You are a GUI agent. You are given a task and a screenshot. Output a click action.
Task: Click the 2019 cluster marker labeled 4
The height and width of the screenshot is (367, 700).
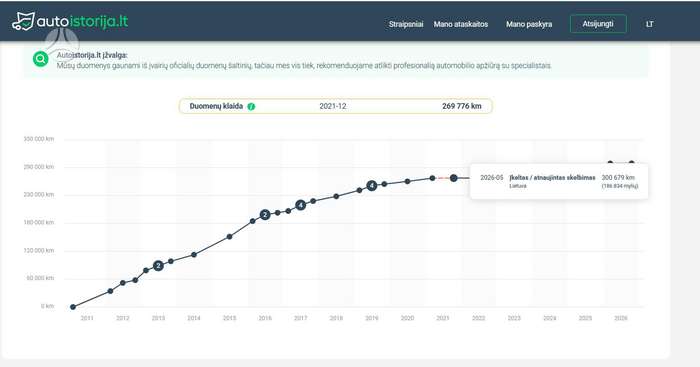pos(371,185)
